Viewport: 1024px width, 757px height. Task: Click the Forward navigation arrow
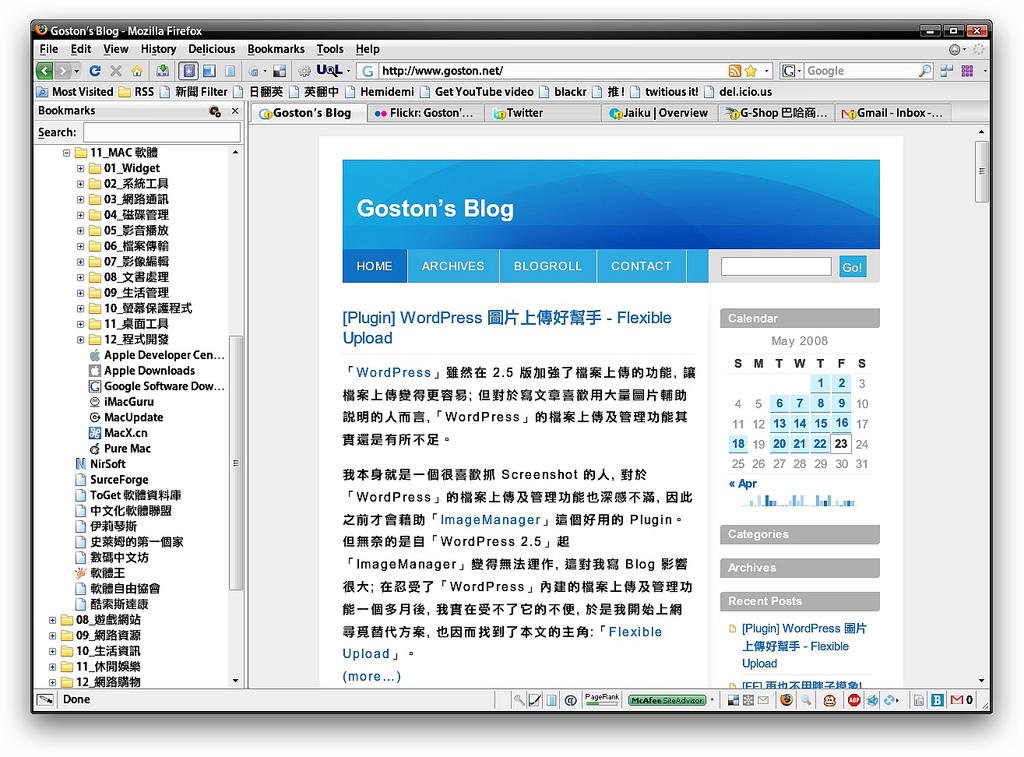tap(62, 71)
